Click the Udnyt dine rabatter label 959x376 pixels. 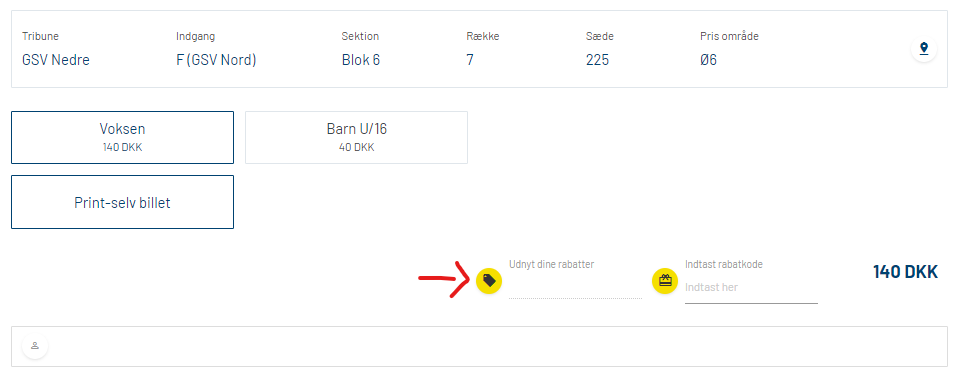(x=552, y=264)
